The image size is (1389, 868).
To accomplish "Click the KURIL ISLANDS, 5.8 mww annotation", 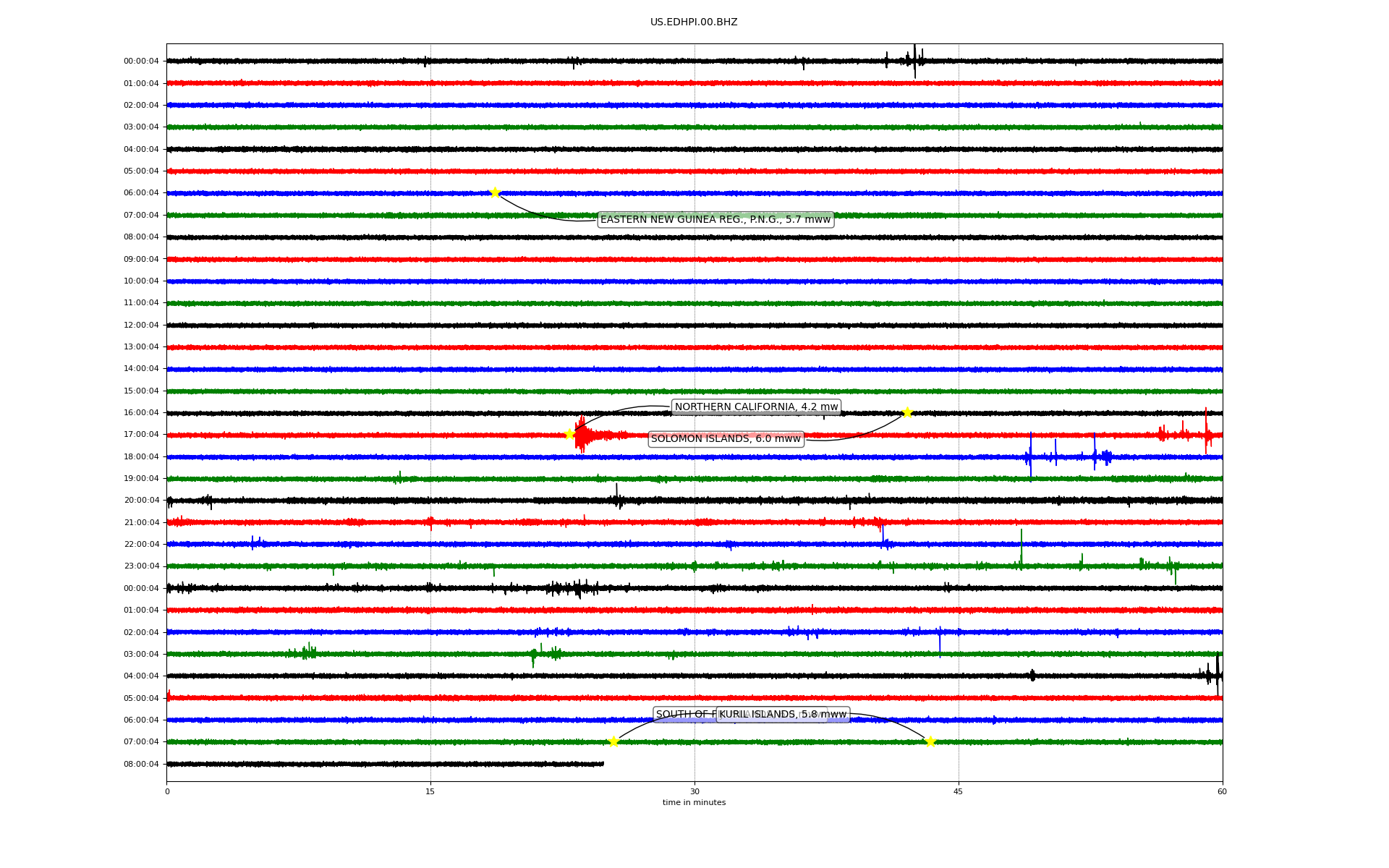I will coord(785,714).
